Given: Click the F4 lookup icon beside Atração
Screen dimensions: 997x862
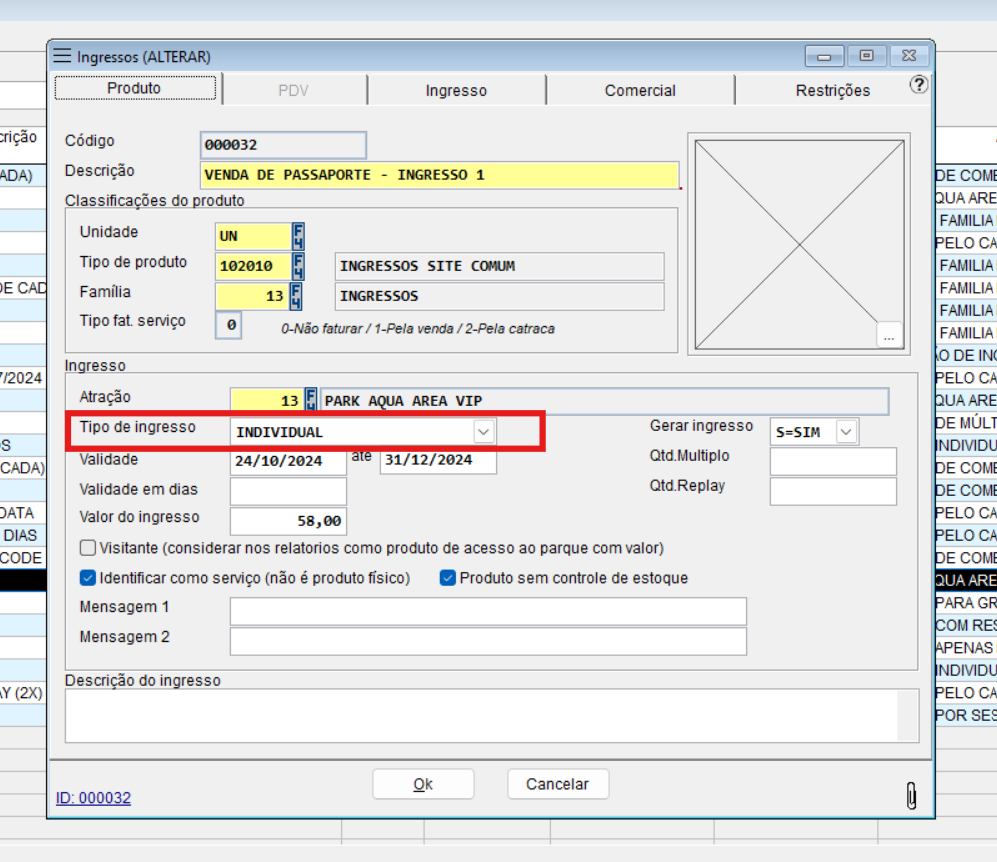Looking at the screenshot, I should coord(311,401).
